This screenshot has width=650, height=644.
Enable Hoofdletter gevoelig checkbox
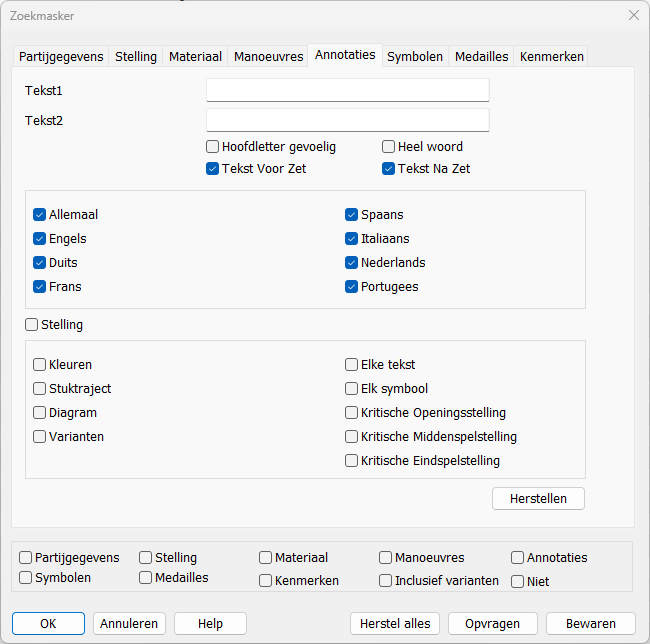212,146
